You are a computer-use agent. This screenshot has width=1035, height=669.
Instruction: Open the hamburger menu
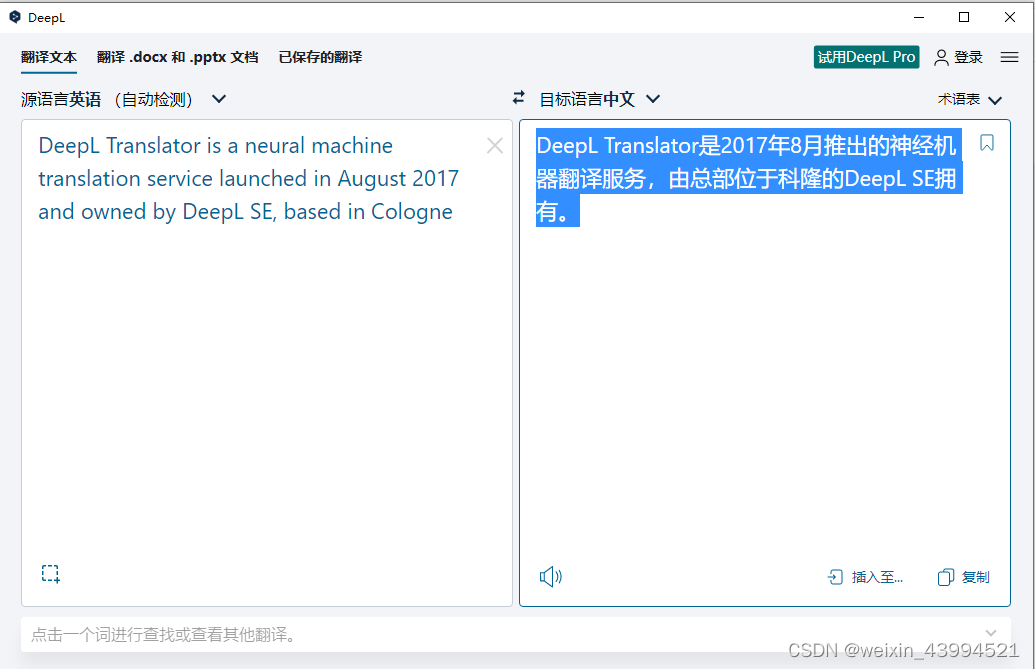pos(1009,57)
